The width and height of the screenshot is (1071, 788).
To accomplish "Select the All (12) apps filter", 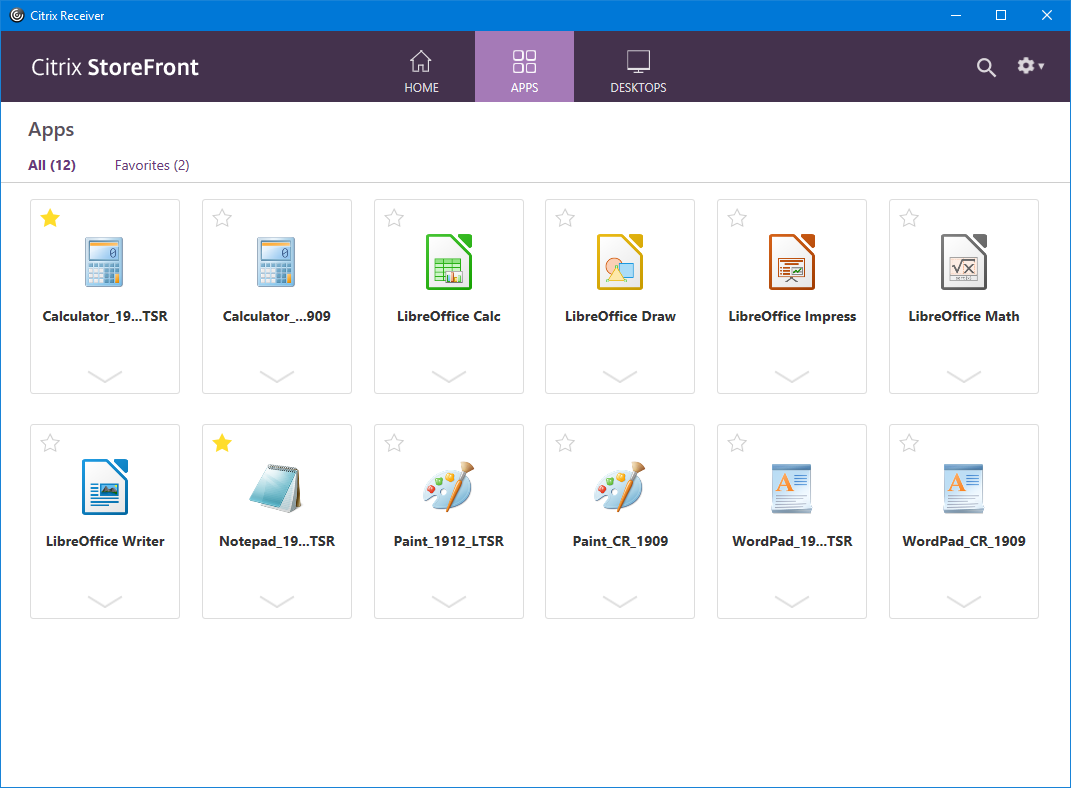I will coord(52,165).
